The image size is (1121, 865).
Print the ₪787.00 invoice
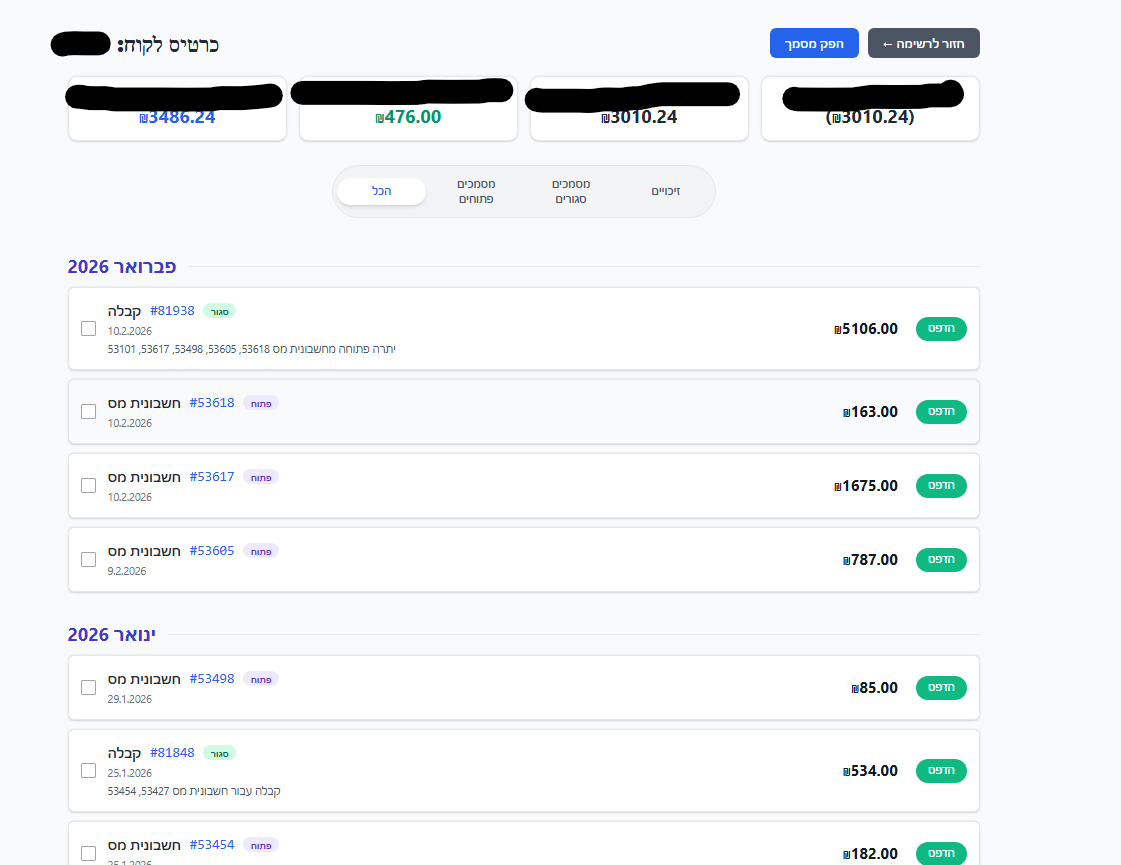(941, 559)
